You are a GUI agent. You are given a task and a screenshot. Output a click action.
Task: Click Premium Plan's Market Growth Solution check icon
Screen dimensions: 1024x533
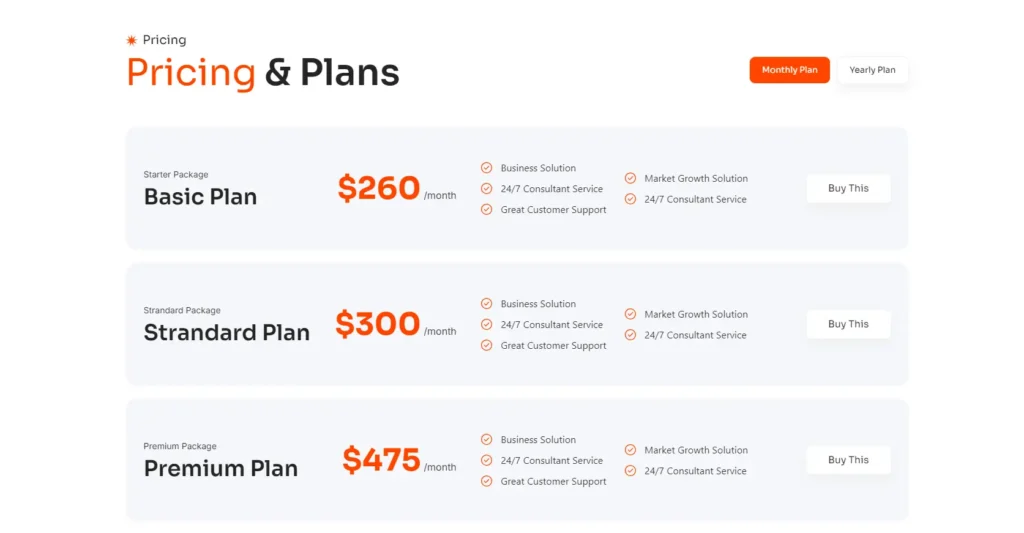630,450
